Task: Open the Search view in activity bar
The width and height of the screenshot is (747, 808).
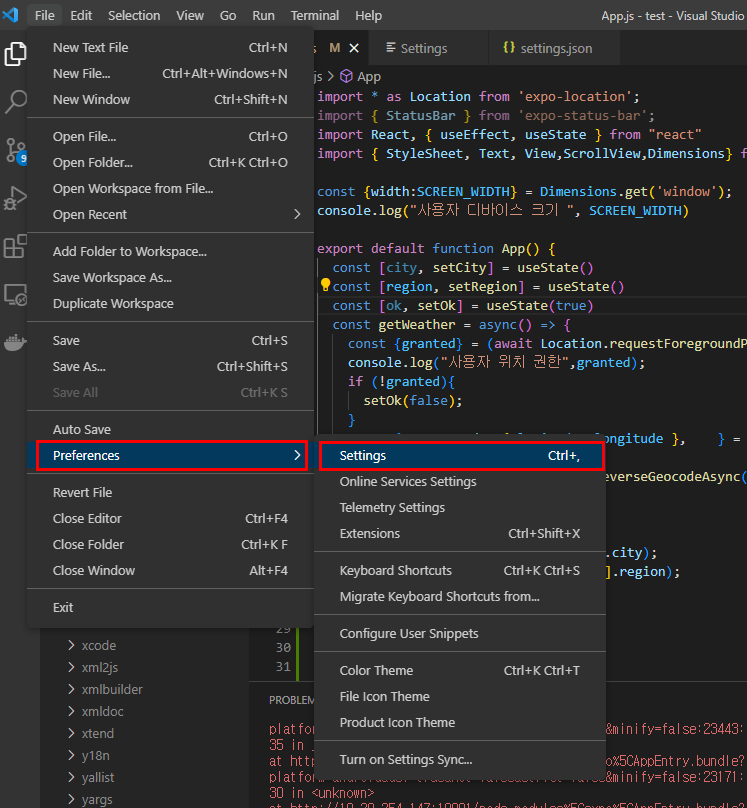Action: point(15,102)
